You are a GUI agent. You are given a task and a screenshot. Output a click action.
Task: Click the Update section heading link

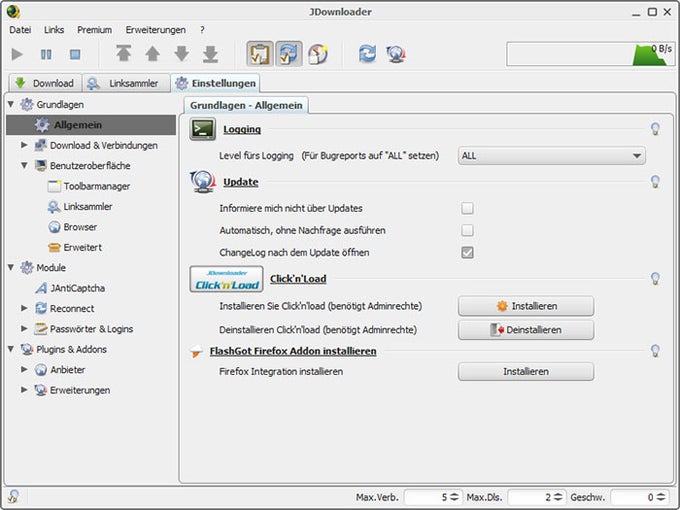point(241,182)
